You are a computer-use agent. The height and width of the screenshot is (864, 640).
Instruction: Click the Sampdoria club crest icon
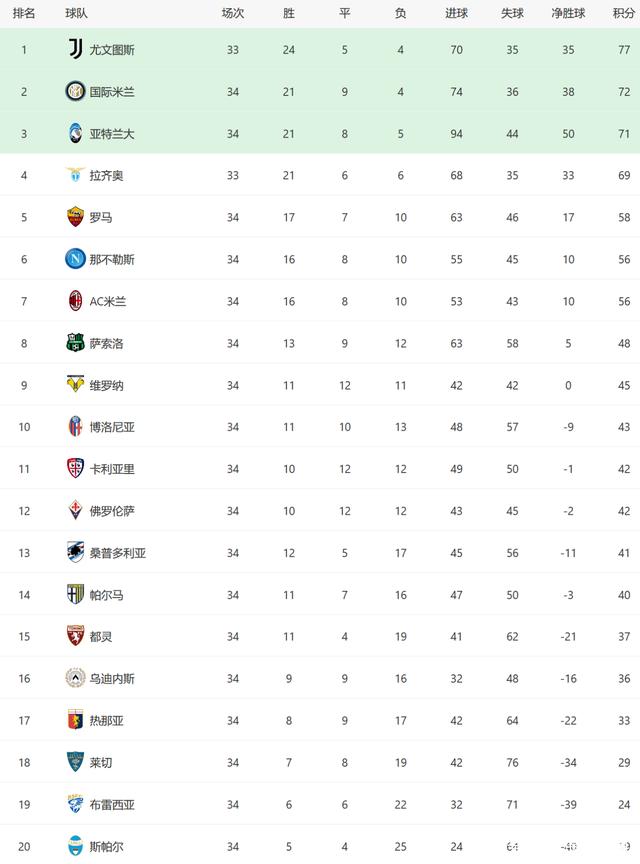[x=76, y=552]
